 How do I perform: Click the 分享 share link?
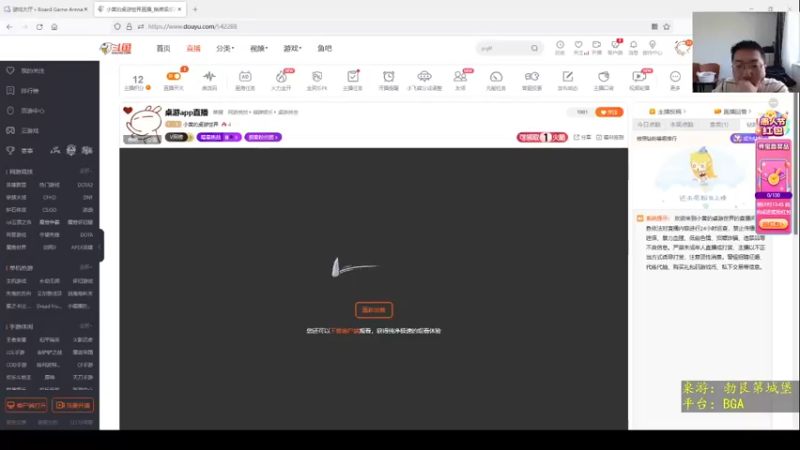click(x=582, y=137)
